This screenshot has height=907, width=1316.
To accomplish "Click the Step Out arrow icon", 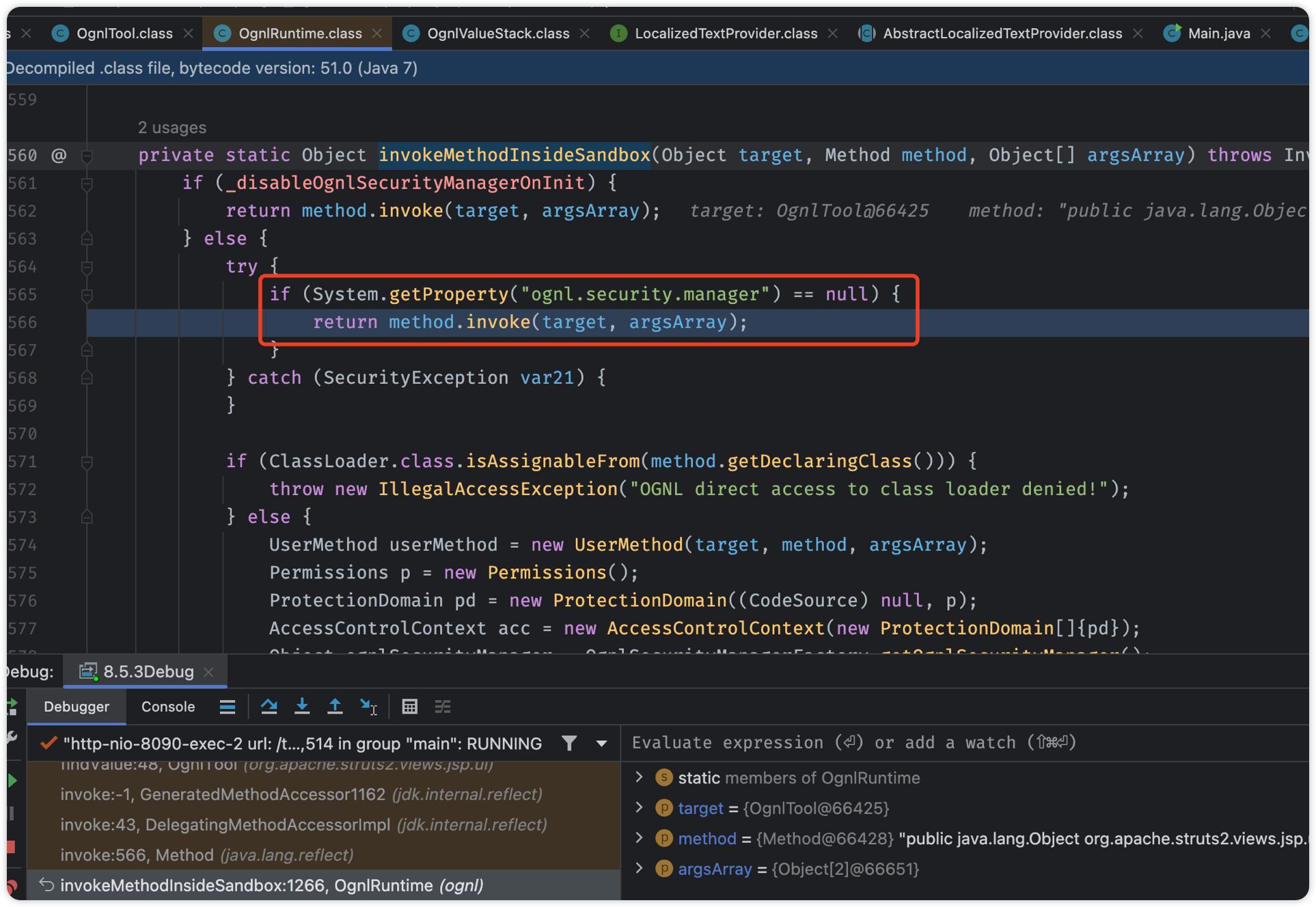I will [x=335, y=706].
